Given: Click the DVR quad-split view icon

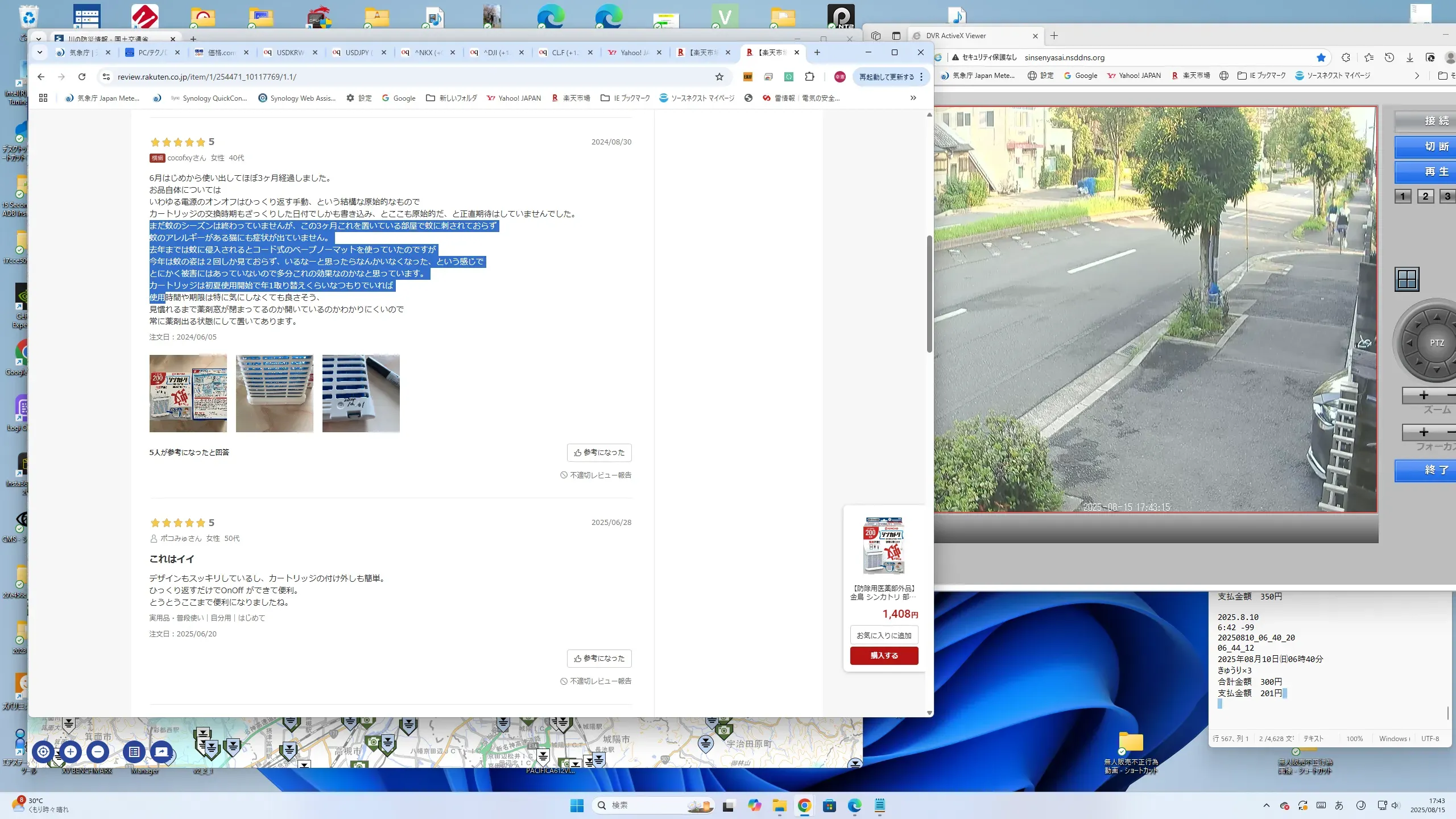Looking at the screenshot, I should pos(1407,279).
